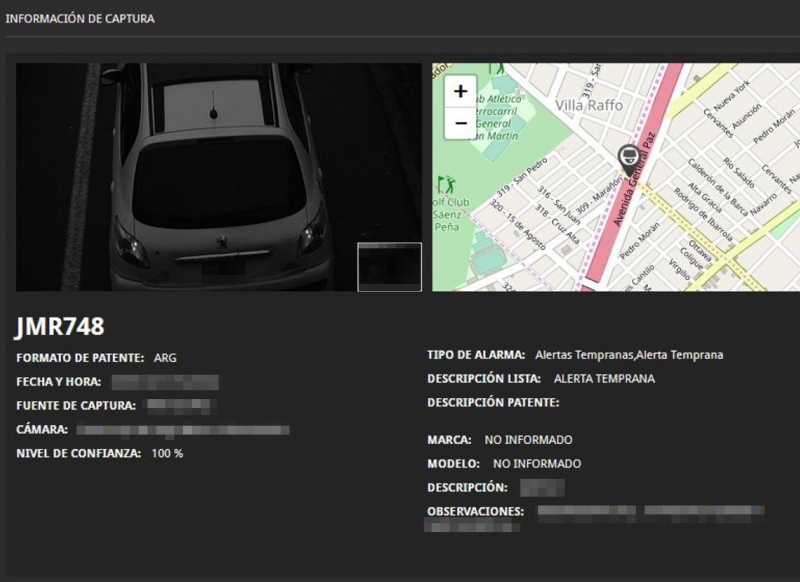Click the Nueva York street label
Screen dimensions: 800x582
click(x=732, y=96)
